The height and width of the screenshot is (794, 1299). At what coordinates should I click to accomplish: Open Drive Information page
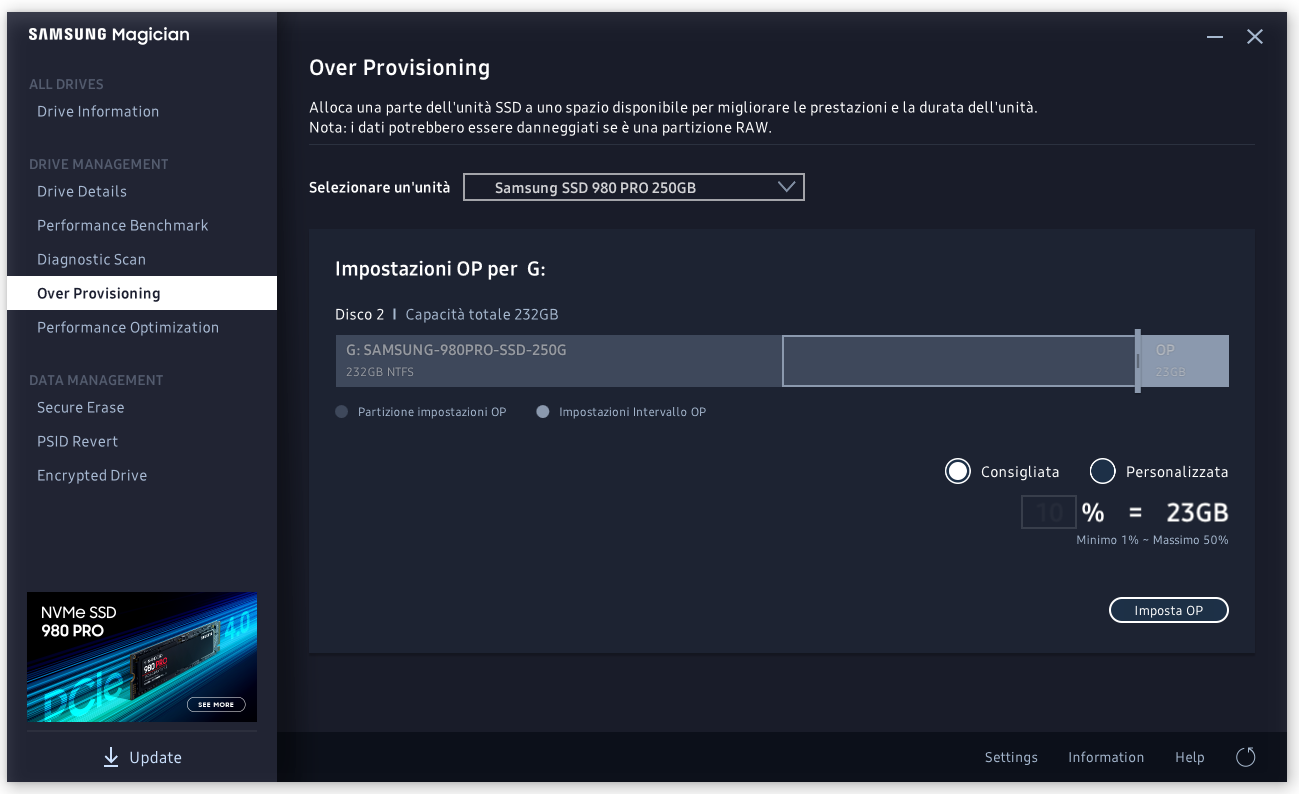tap(98, 111)
